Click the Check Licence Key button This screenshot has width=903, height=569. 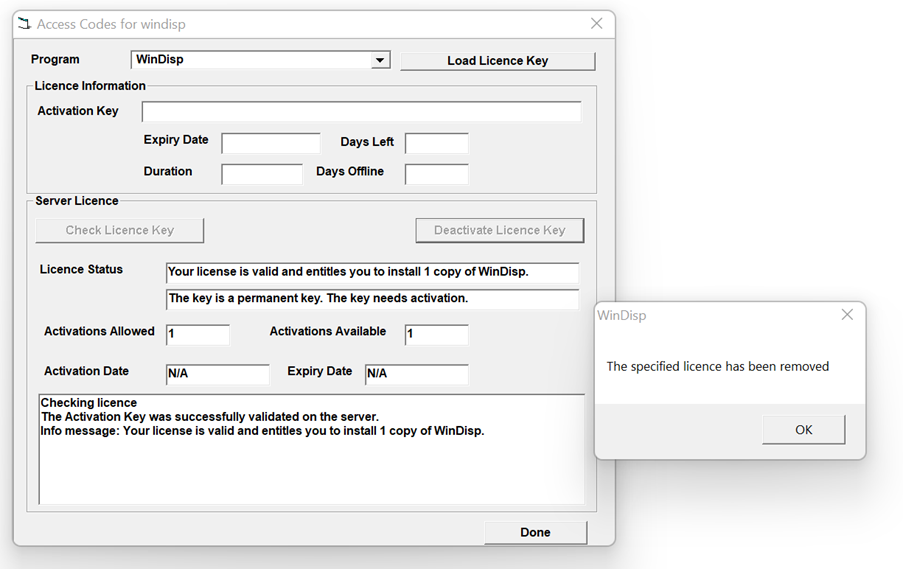tap(120, 231)
